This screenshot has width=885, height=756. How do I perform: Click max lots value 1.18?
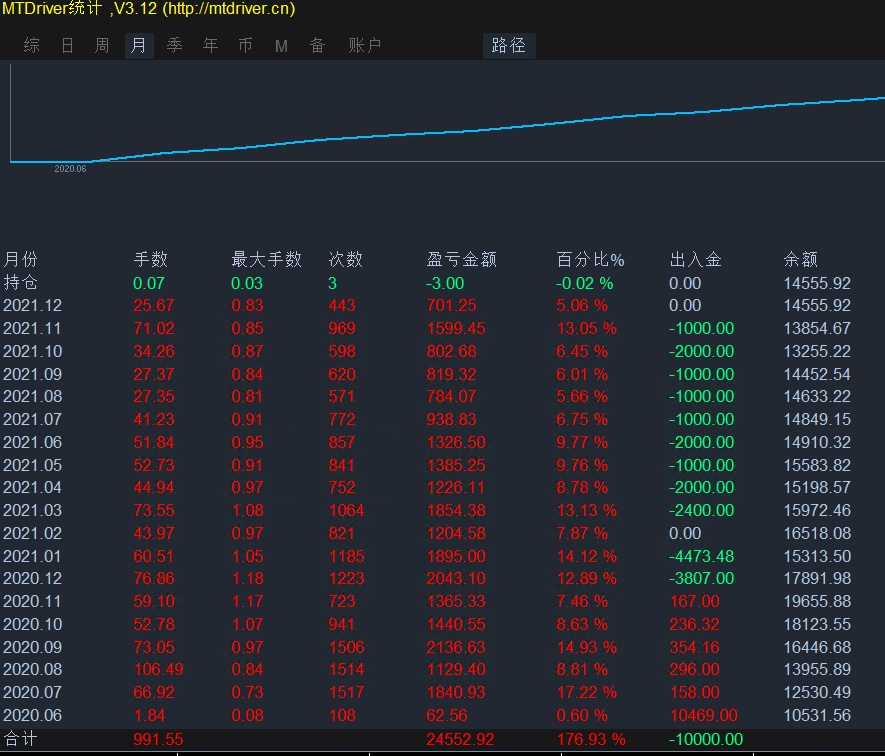click(248, 578)
